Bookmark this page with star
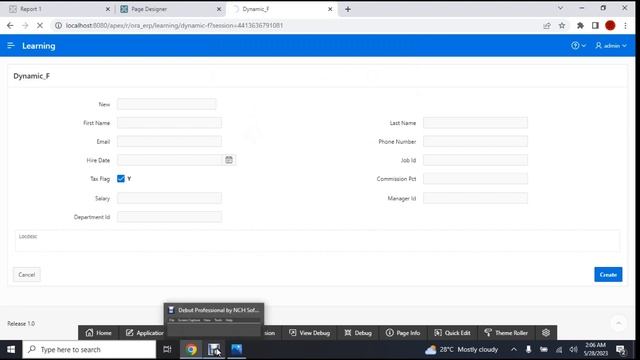 tap(562, 25)
